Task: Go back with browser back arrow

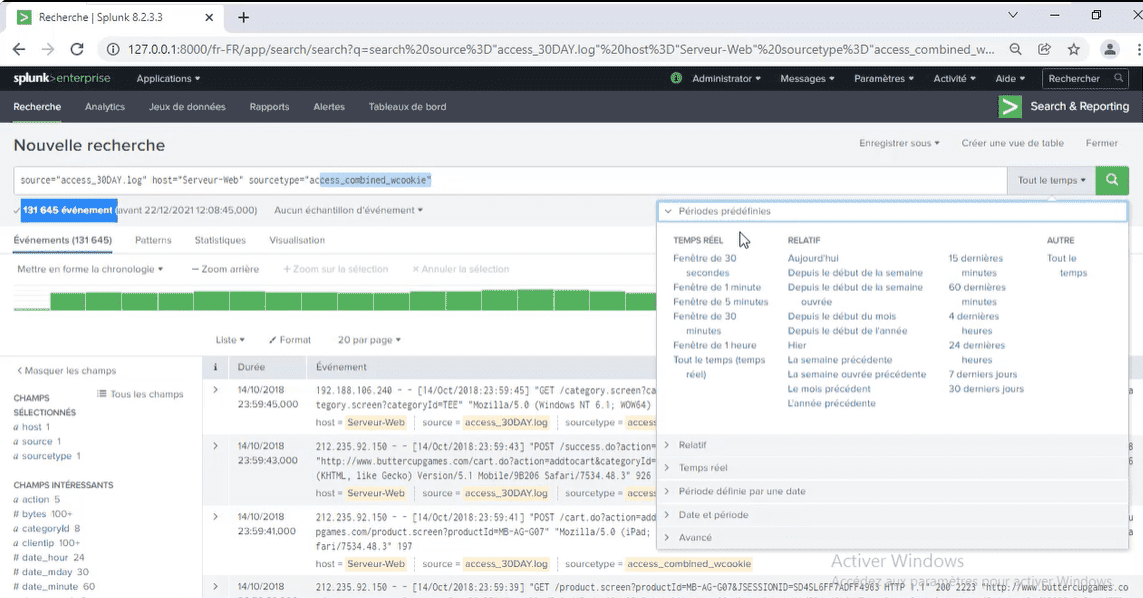Action: 19,49
